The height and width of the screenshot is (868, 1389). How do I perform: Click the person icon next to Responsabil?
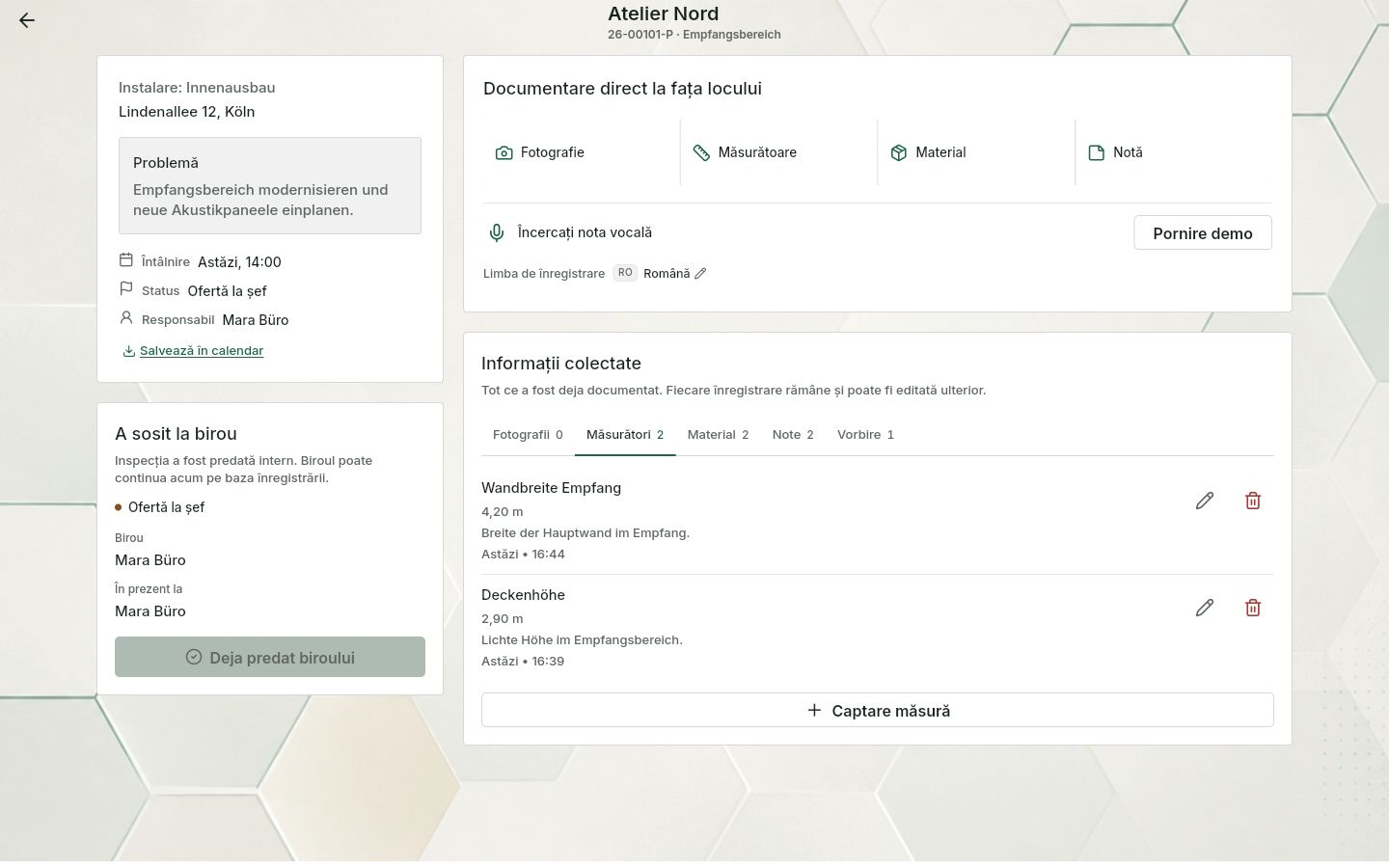pos(126,318)
